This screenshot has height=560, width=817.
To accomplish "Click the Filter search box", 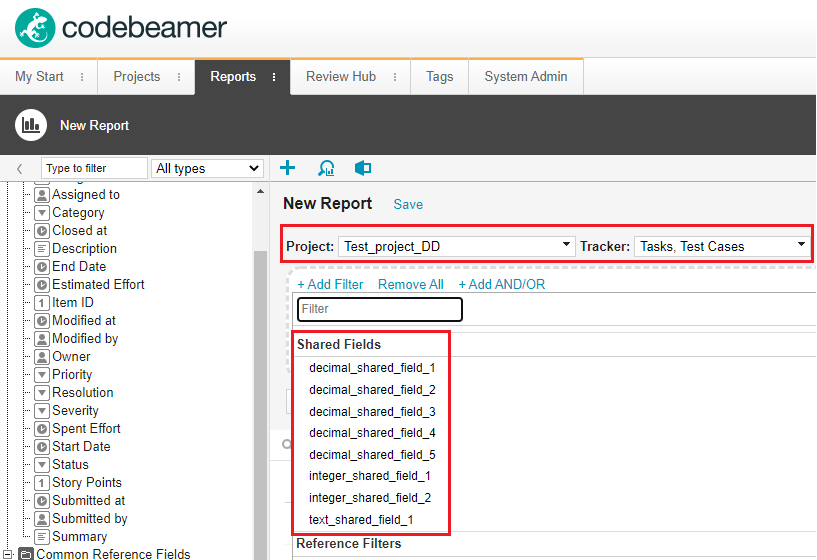I will [379, 309].
